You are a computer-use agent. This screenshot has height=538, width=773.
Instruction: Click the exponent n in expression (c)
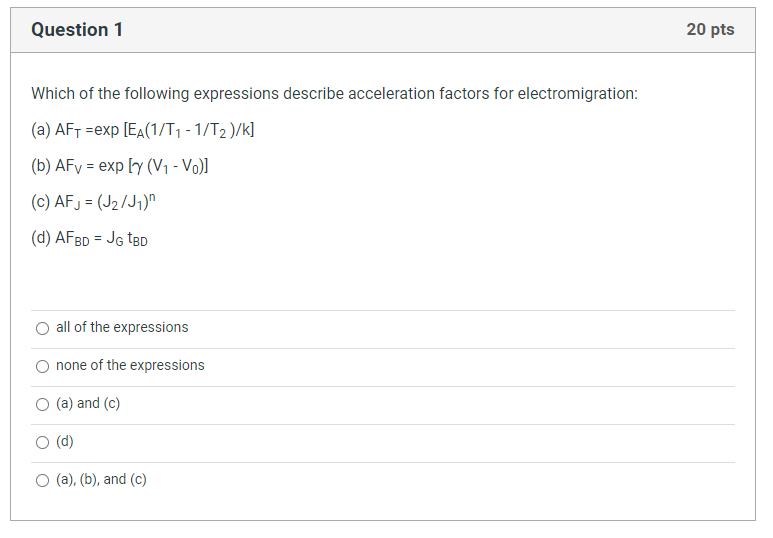click(152, 197)
